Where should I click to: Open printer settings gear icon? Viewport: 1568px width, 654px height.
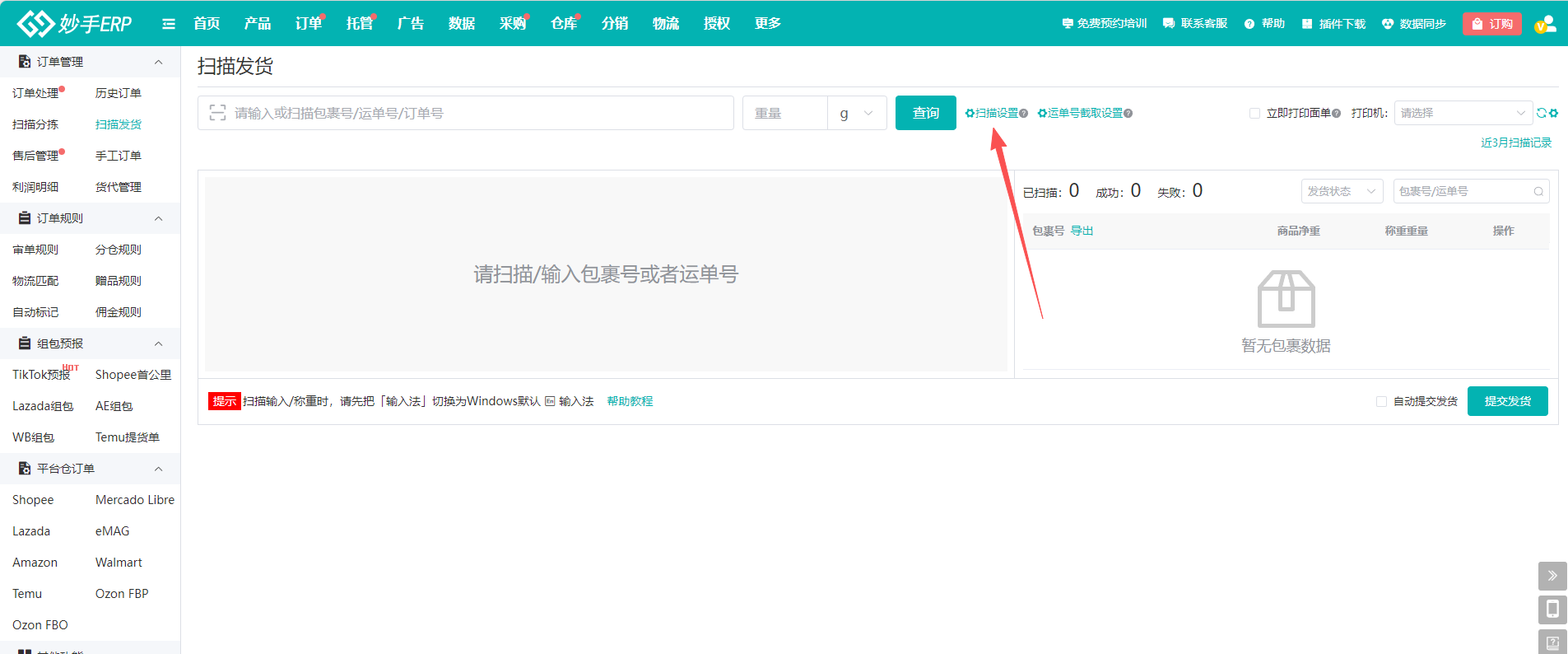coord(1554,113)
